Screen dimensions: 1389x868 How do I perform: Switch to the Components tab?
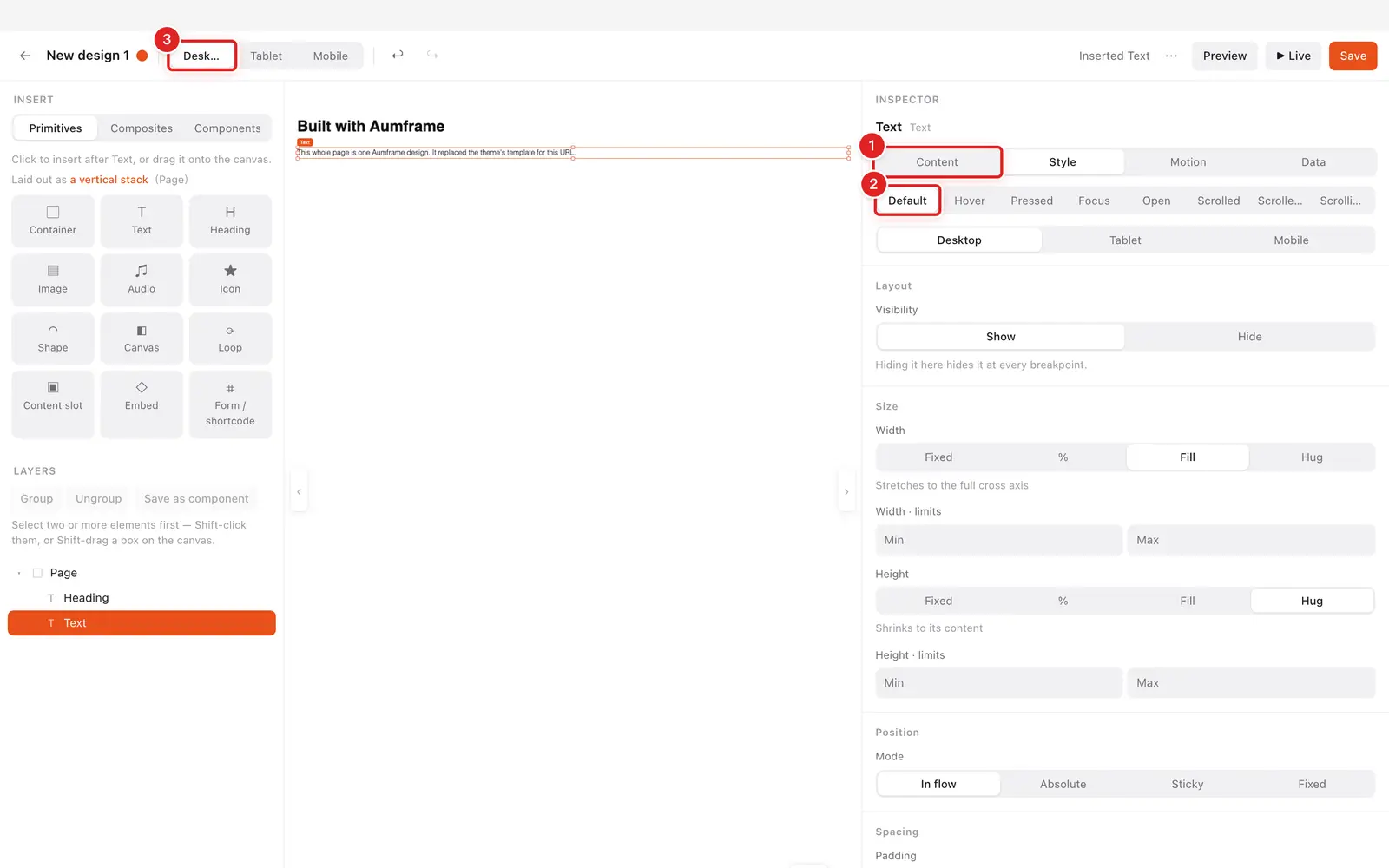pyautogui.click(x=227, y=128)
